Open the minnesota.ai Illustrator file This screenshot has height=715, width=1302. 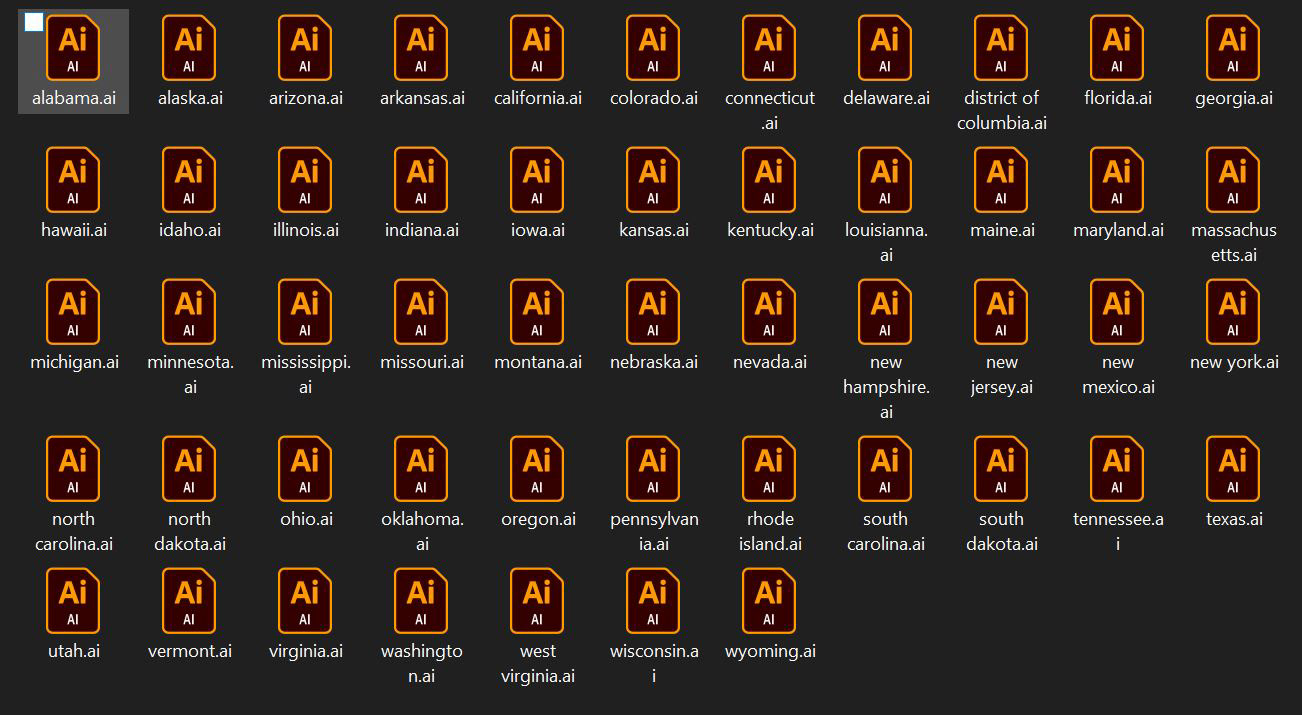[189, 311]
